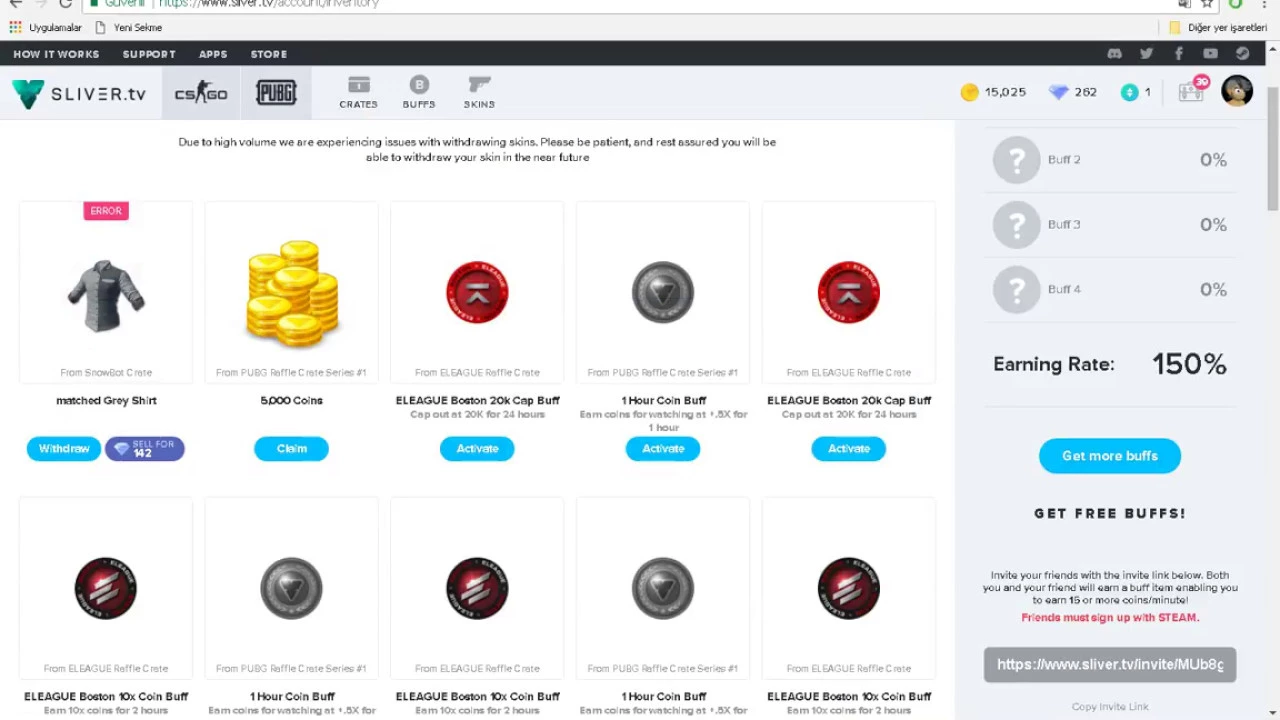The image size is (1280, 720).
Task: Switch to the PUBG game tab
Action: tap(276, 93)
